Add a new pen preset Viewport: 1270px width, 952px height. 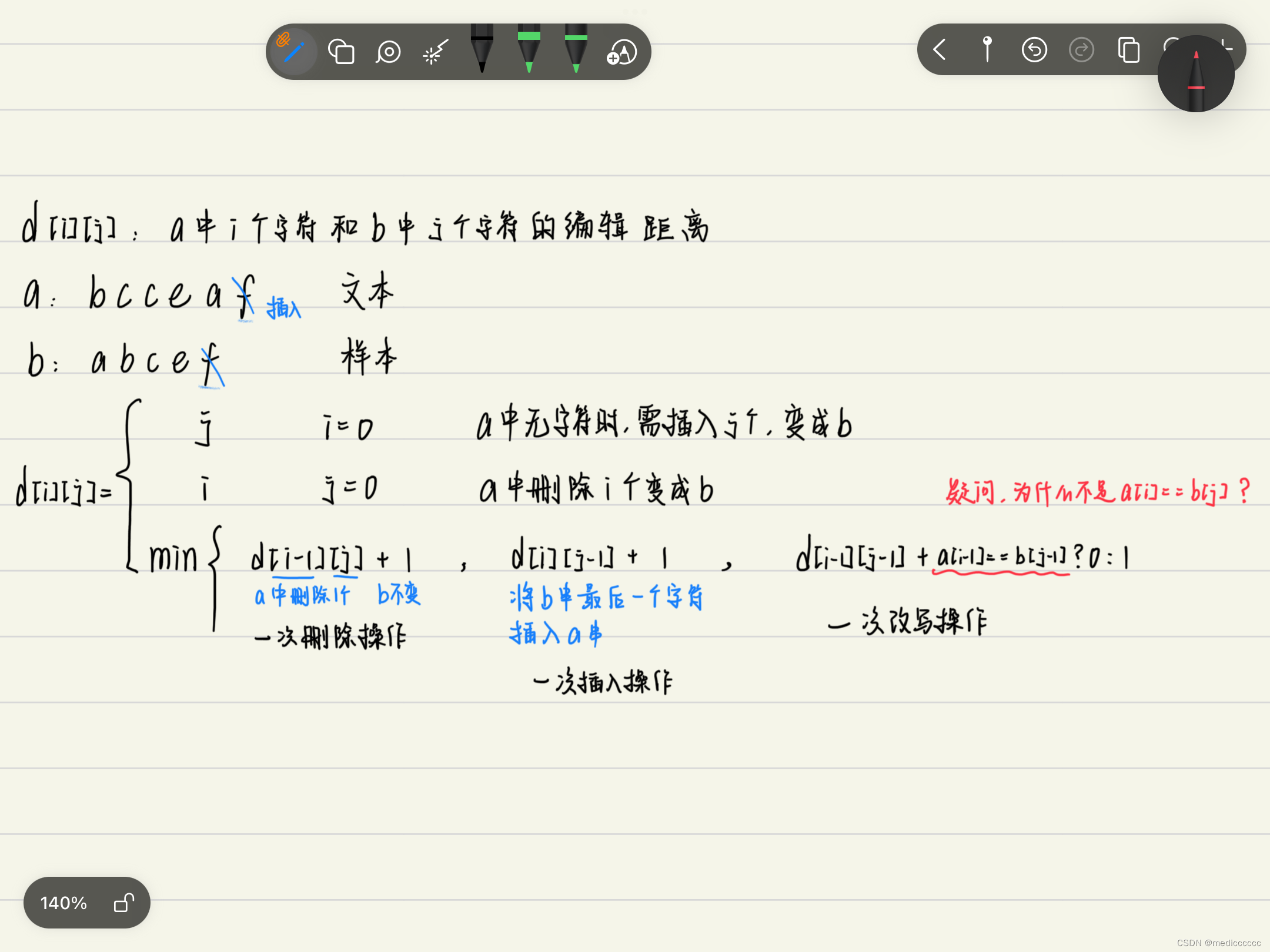(x=621, y=52)
